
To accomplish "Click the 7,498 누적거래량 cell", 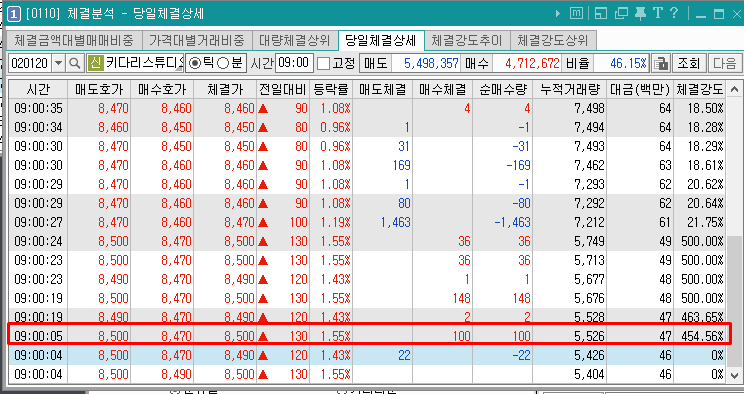I will click(569, 108).
